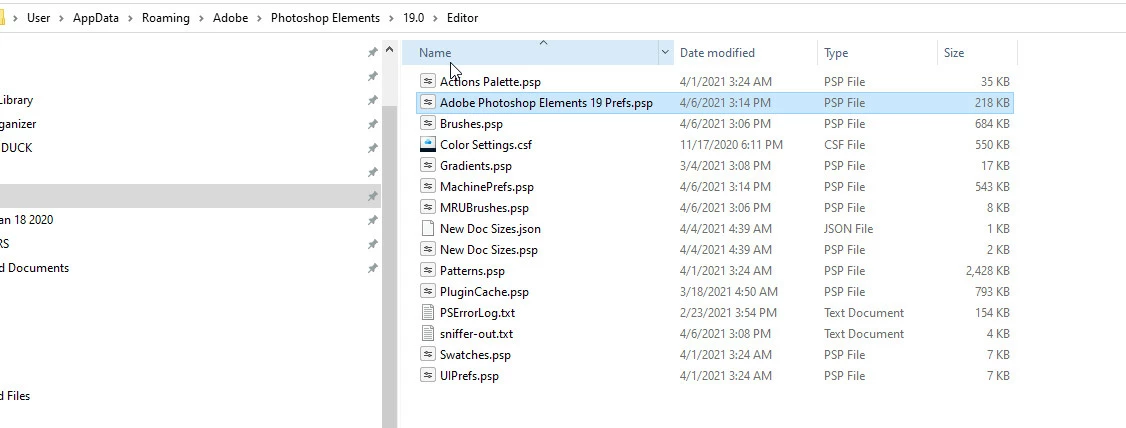The height and width of the screenshot is (428, 1126).
Task: Click the 11/17/2020 6:11 PM date cell
Action: [731, 144]
